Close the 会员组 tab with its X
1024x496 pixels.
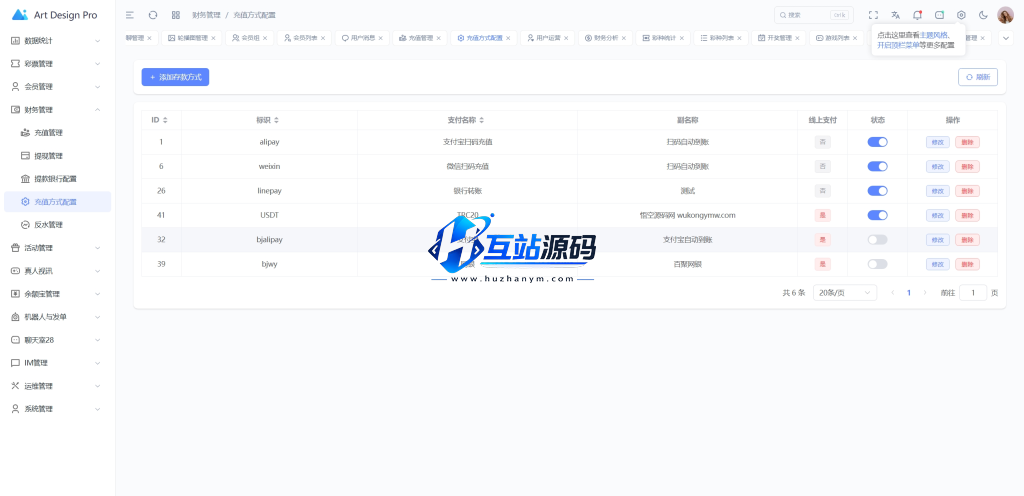264,38
